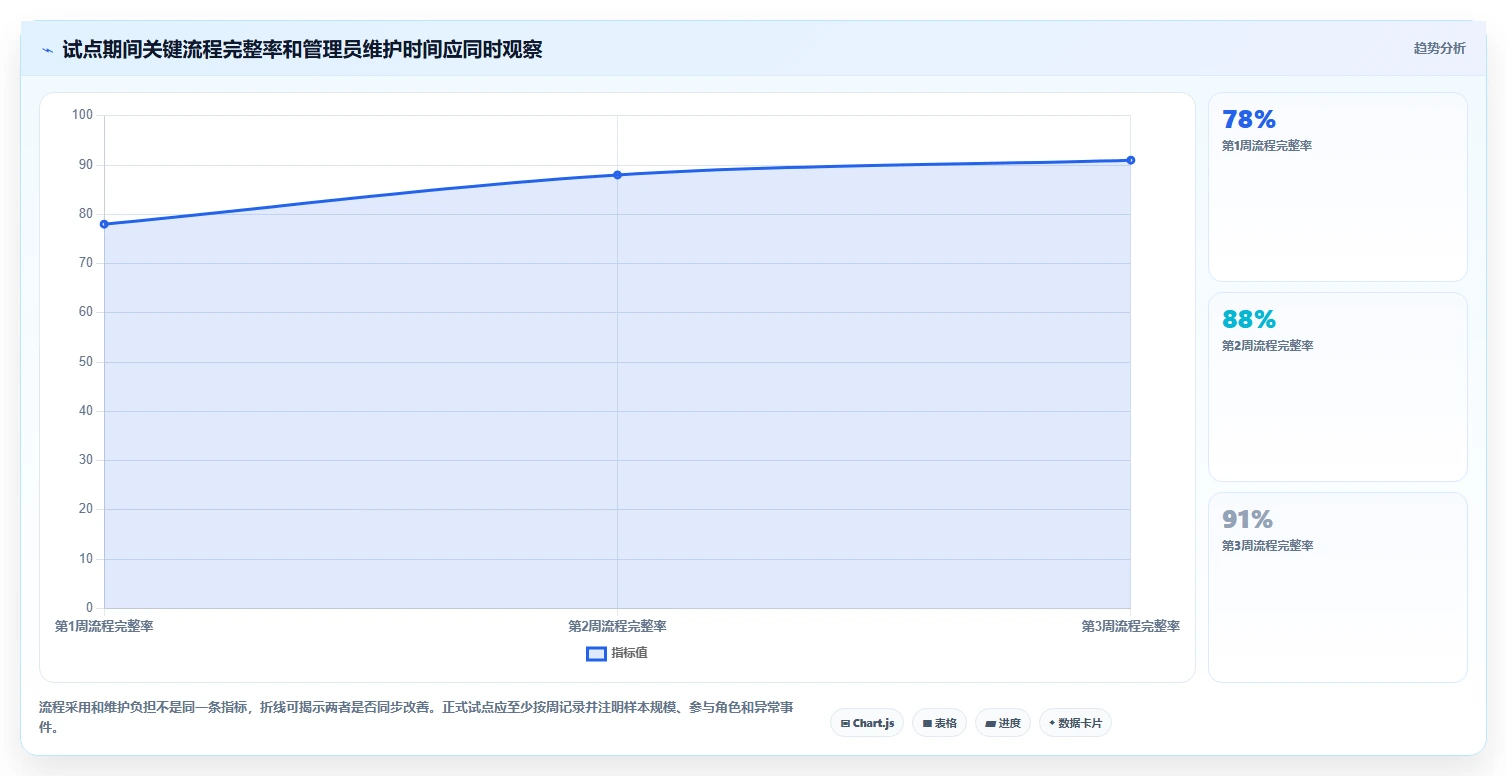Click the week 2 data point at 88
Image resolution: width=1507 pixels, height=776 pixels.
(617, 175)
